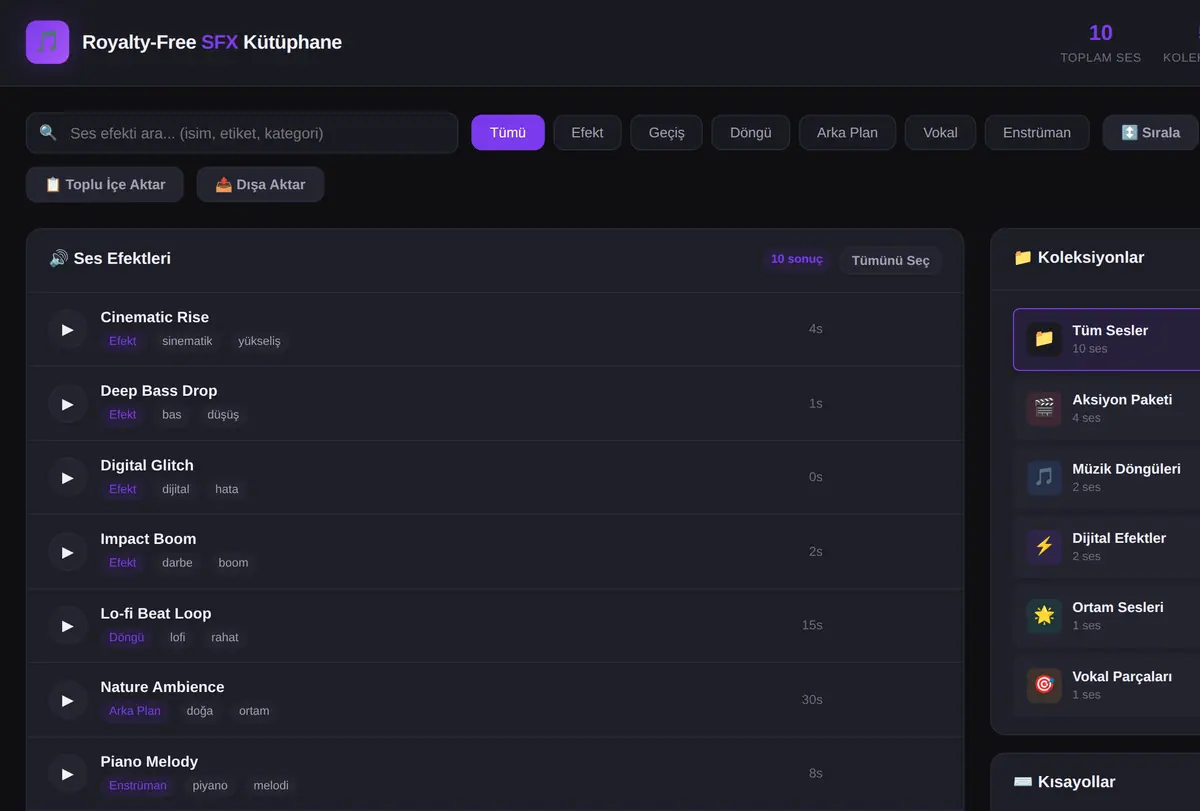Click the Döngü category tag on Lo-fi Beat Loop
The image size is (1200, 811).
coord(127,637)
